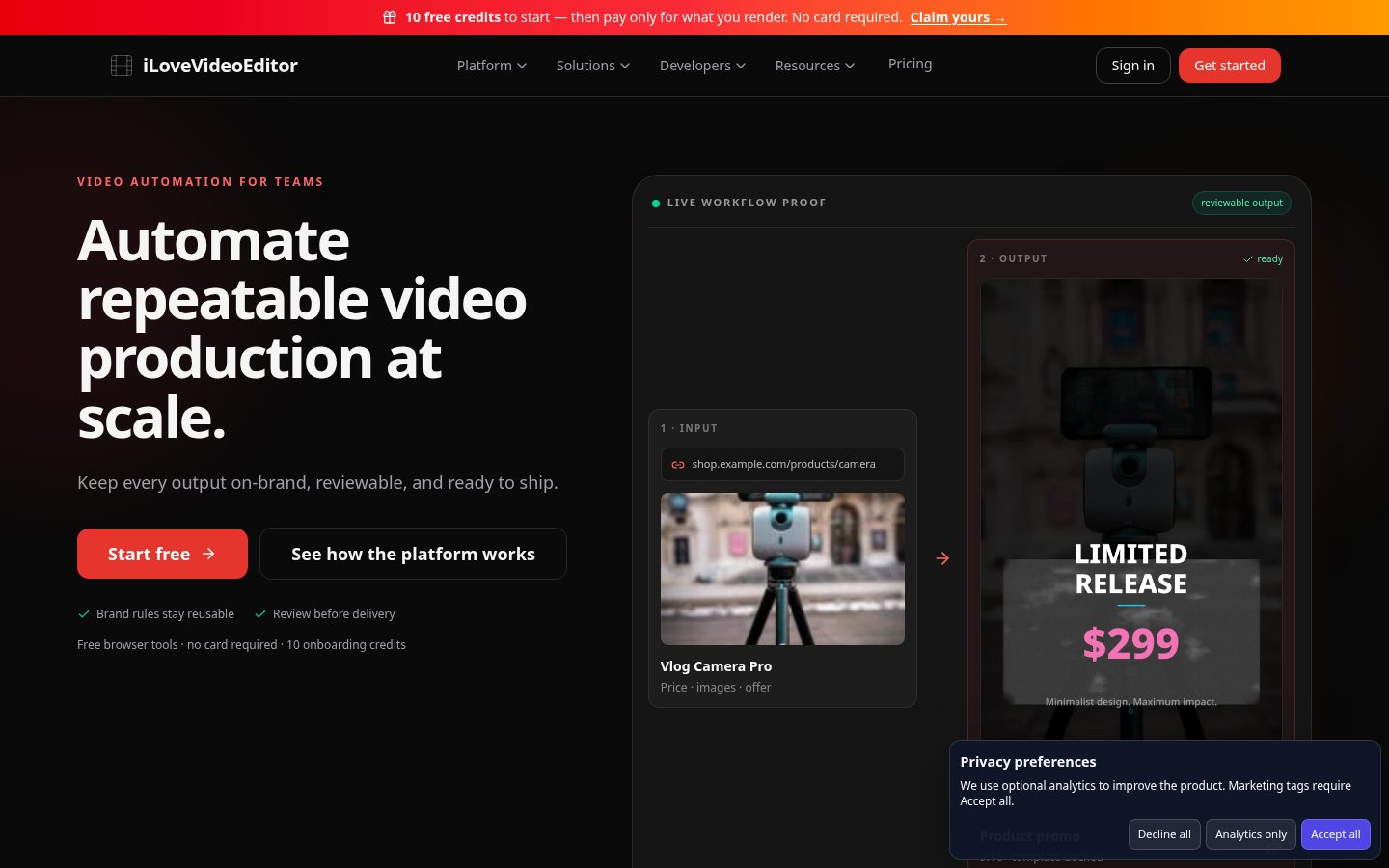This screenshot has height=868, width=1389.
Task: Expand the Platform dropdown menu
Action: 492,66
